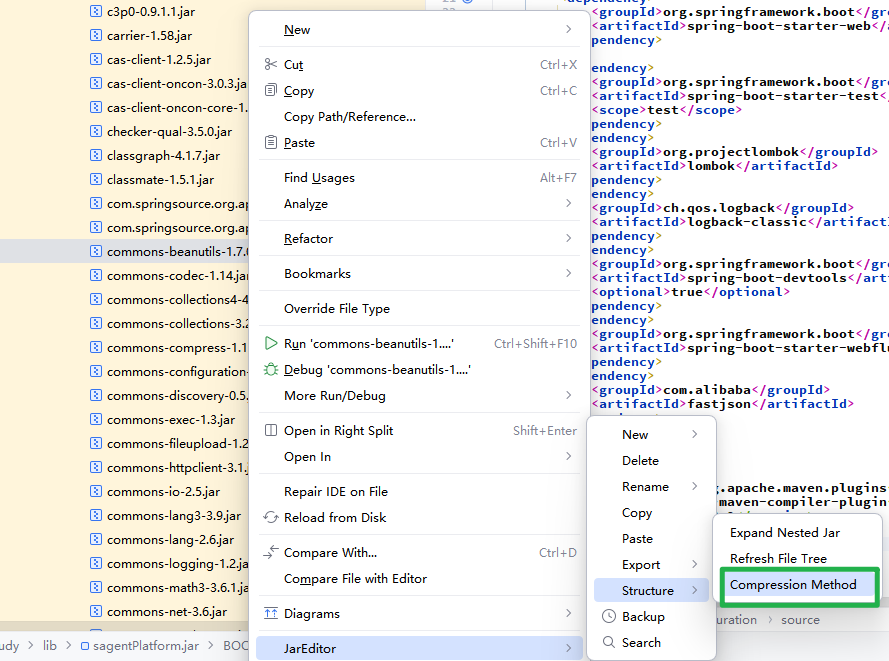889x661 pixels.
Task: Click the Search magnifier icon
Action: click(x=609, y=642)
